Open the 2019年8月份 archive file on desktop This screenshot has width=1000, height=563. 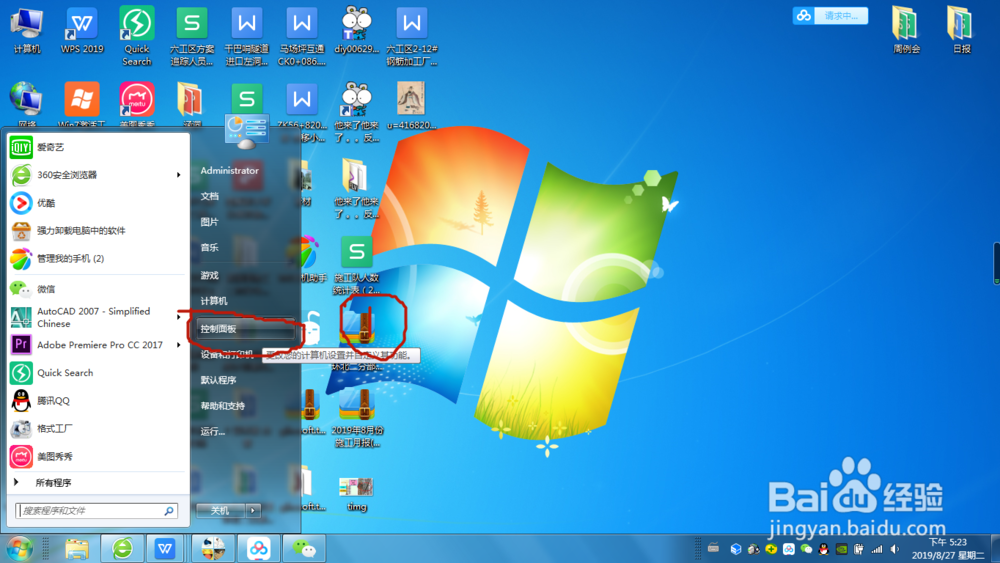(358, 418)
